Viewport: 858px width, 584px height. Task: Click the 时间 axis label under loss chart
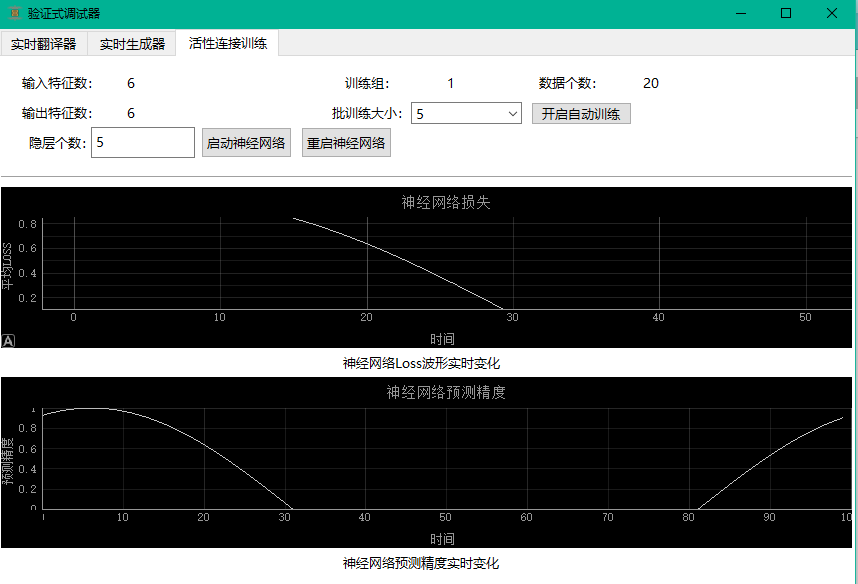click(x=442, y=339)
